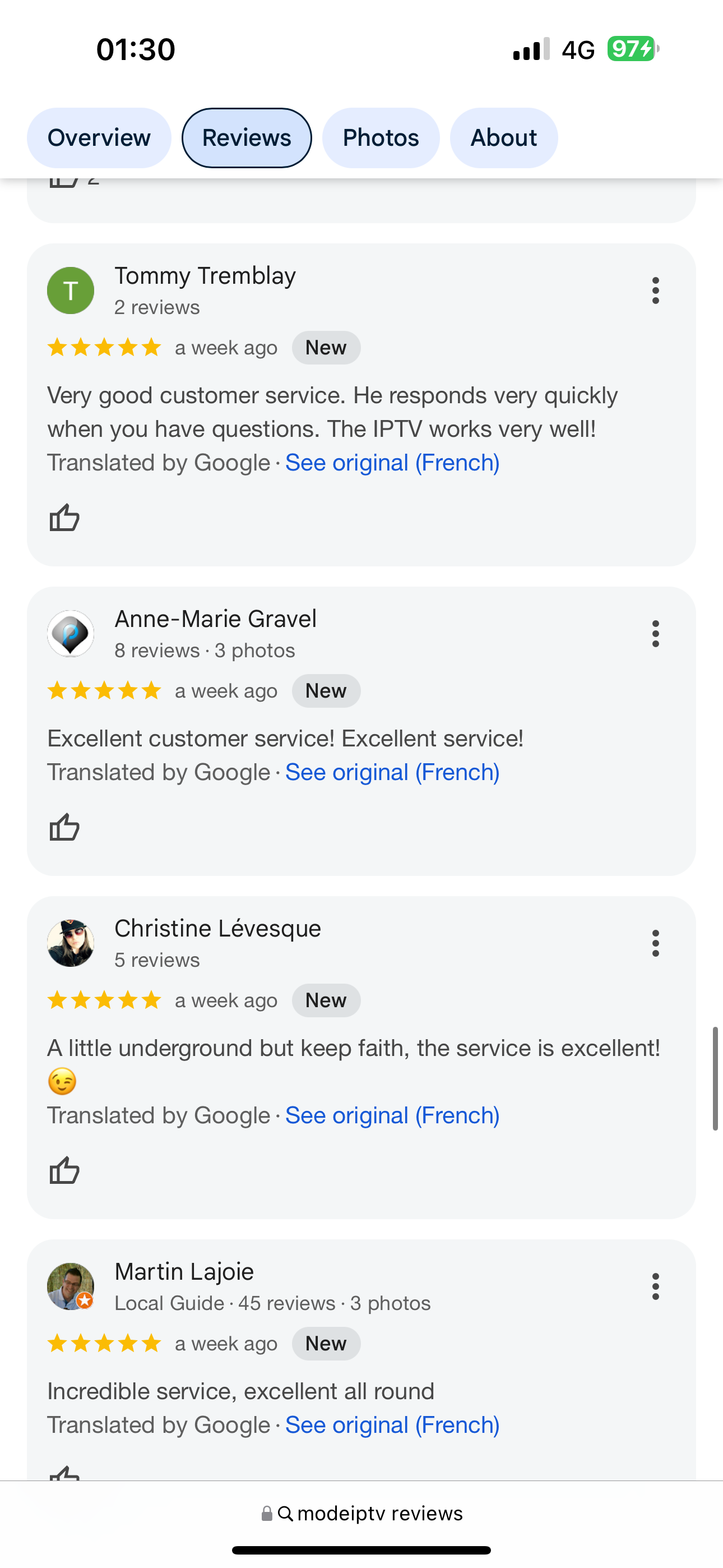This screenshot has width=723, height=1568.
Task: Tap thumbs up on Anne-Marie Gravel's review
Action: (x=64, y=827)
